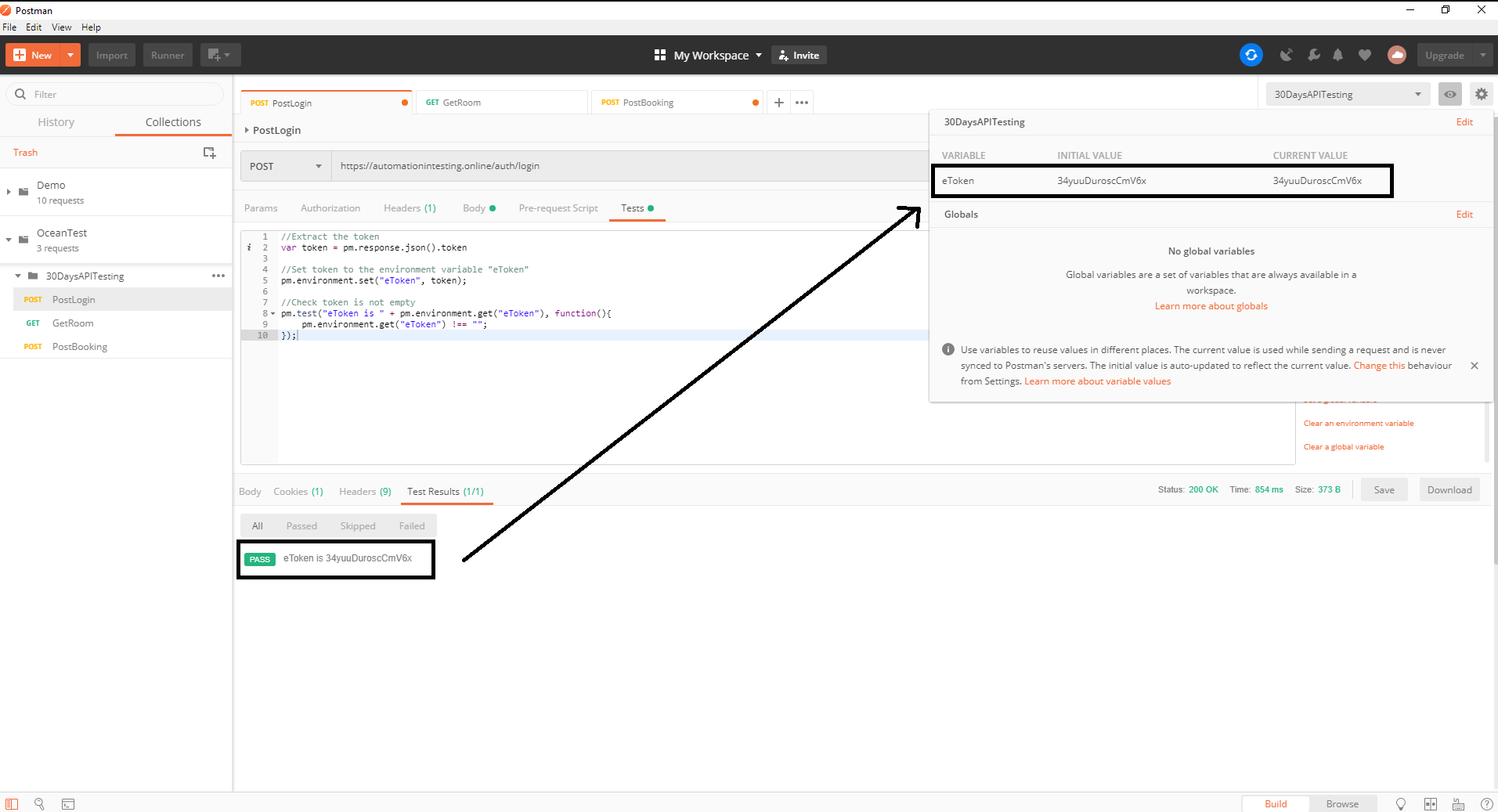Open the File menu

tap(9, 27)
